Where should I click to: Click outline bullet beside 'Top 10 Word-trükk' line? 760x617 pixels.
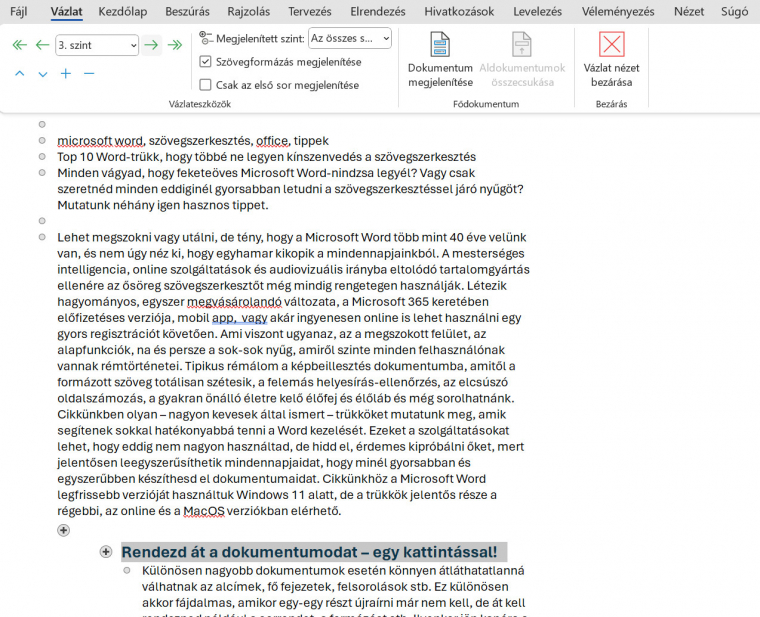[x=42, y=157]
